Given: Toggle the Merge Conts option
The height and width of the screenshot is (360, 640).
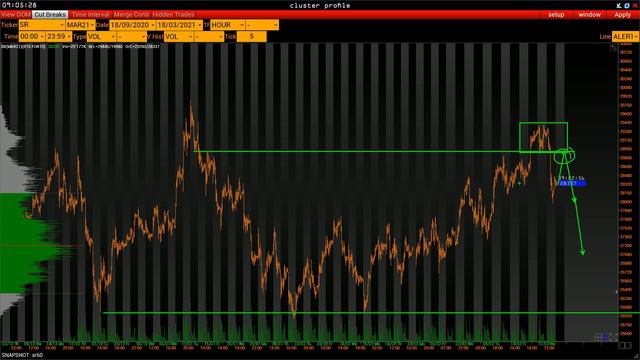Looking at the screenshot, I should (131, 15).
